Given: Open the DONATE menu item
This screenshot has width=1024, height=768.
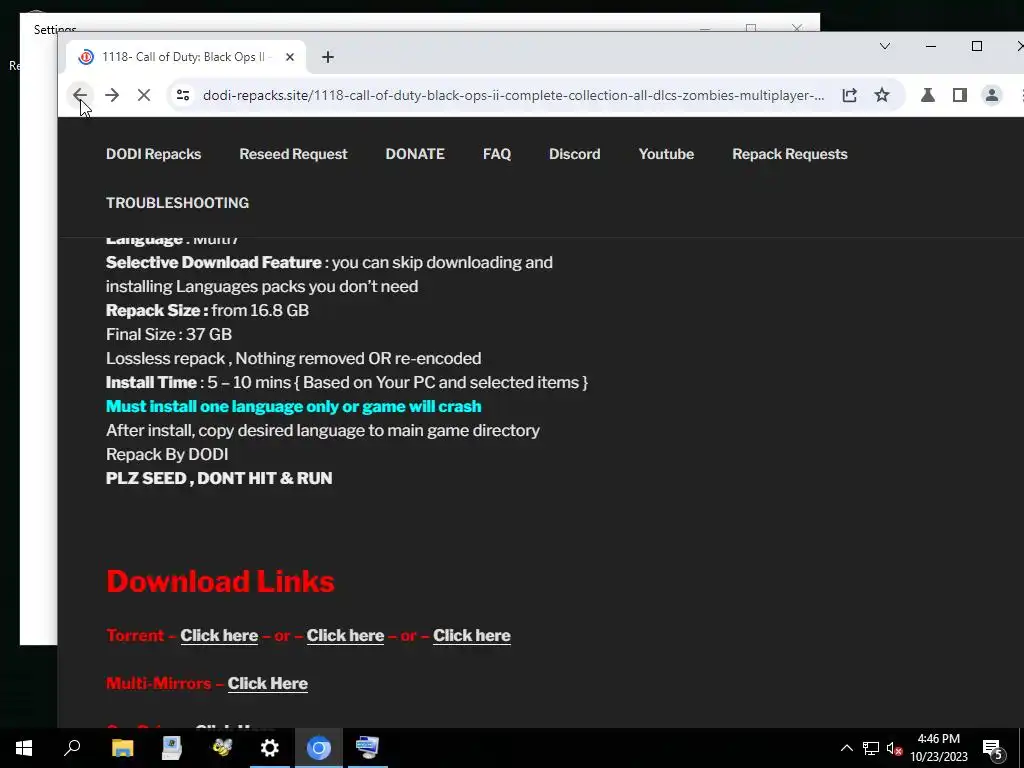Looking at the screenshot, I should click(415, 154).
